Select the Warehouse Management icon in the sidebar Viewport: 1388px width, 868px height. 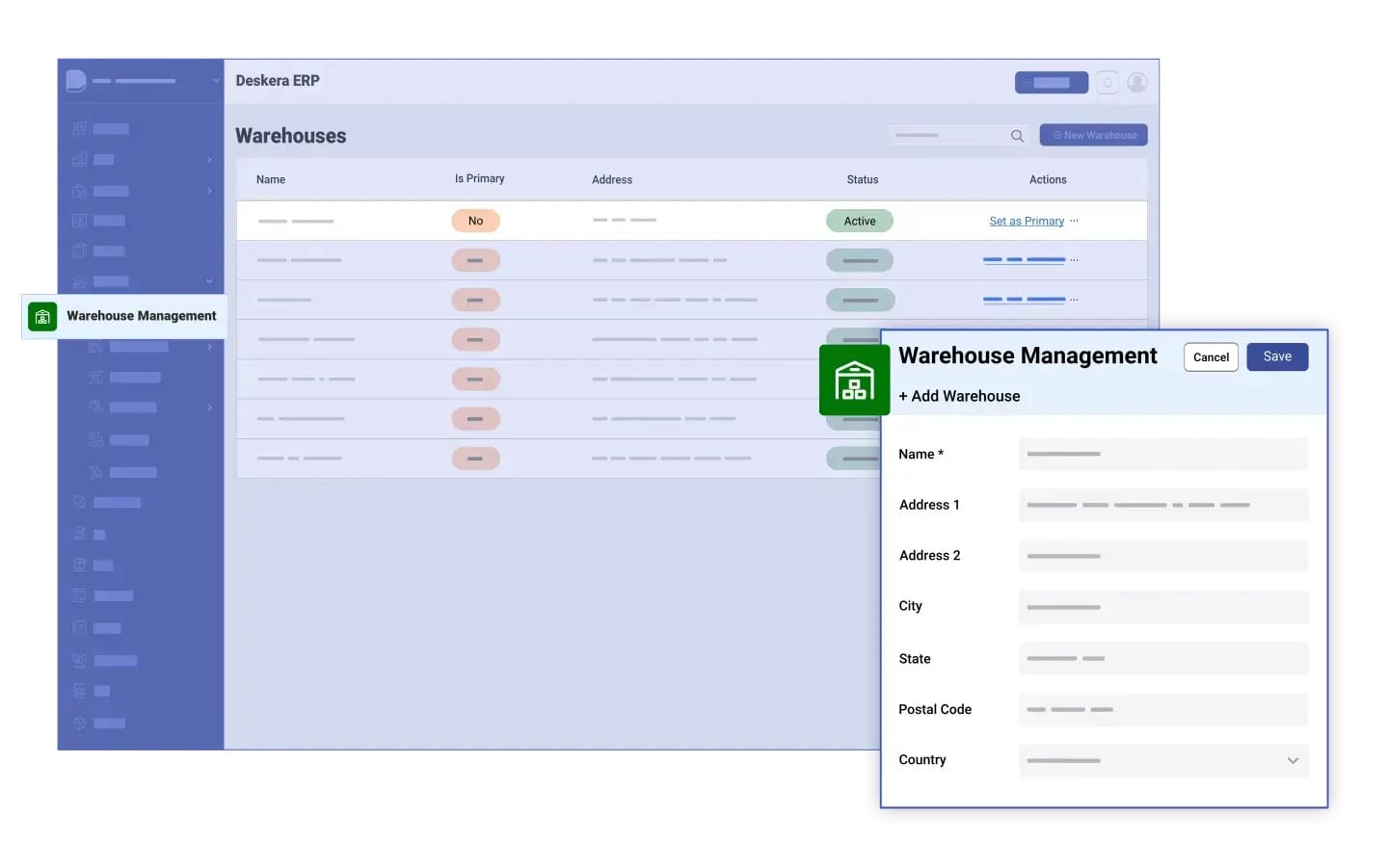[41, 316]
